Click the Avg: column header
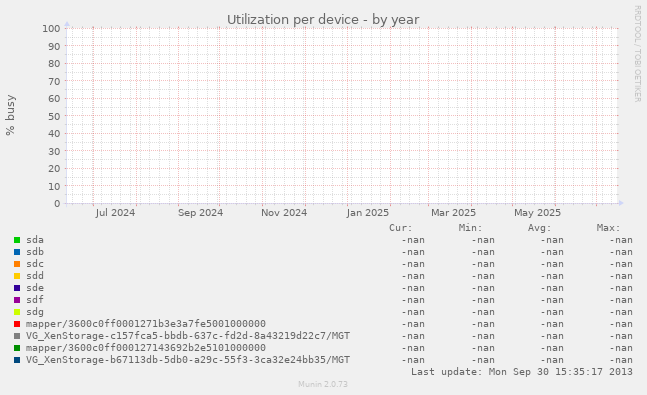 [x=540, y=228]
